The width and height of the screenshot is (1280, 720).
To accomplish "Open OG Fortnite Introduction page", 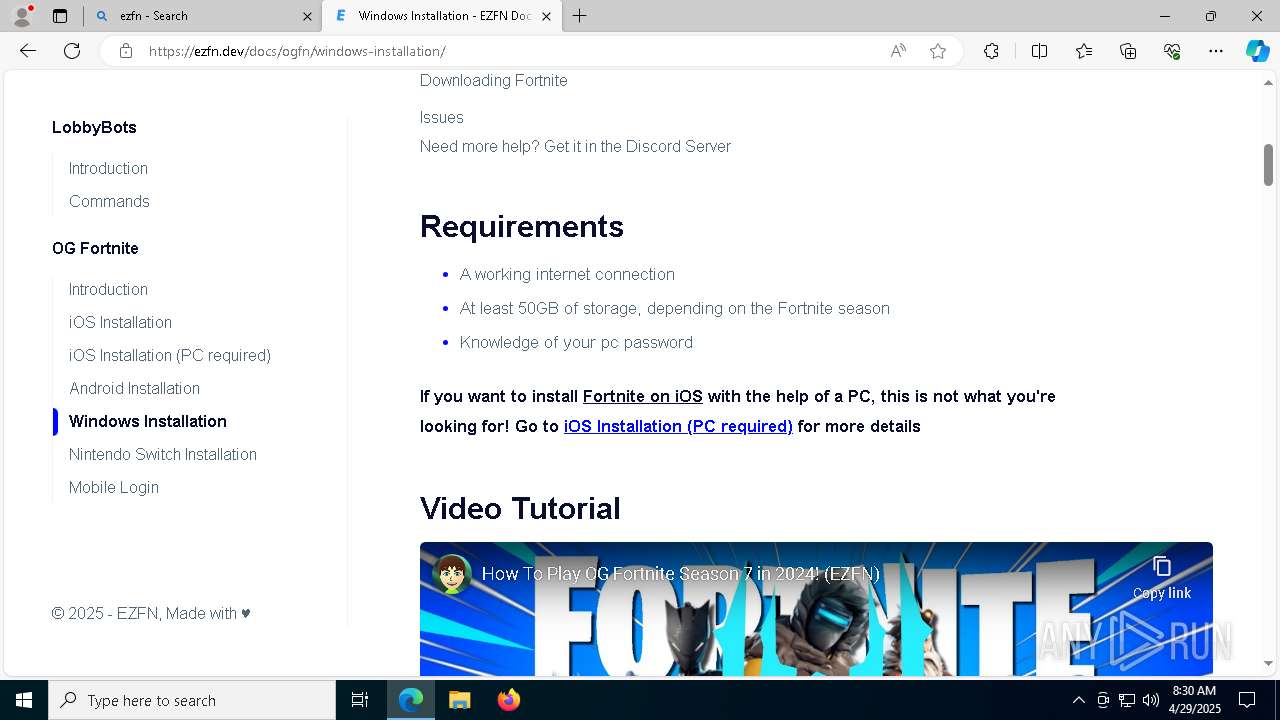I will pos(108,289).
